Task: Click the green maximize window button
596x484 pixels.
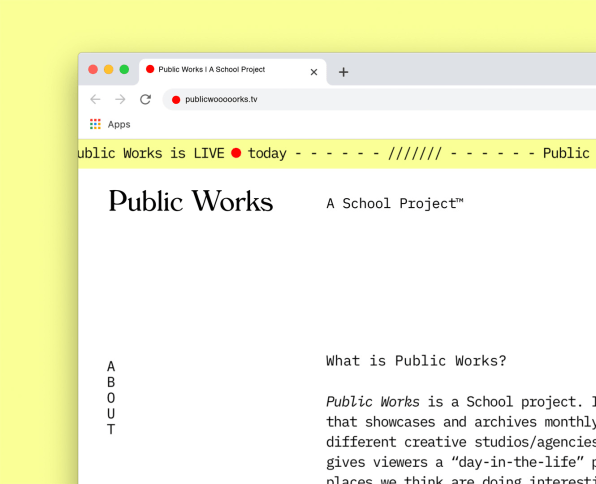Action: 124,69
